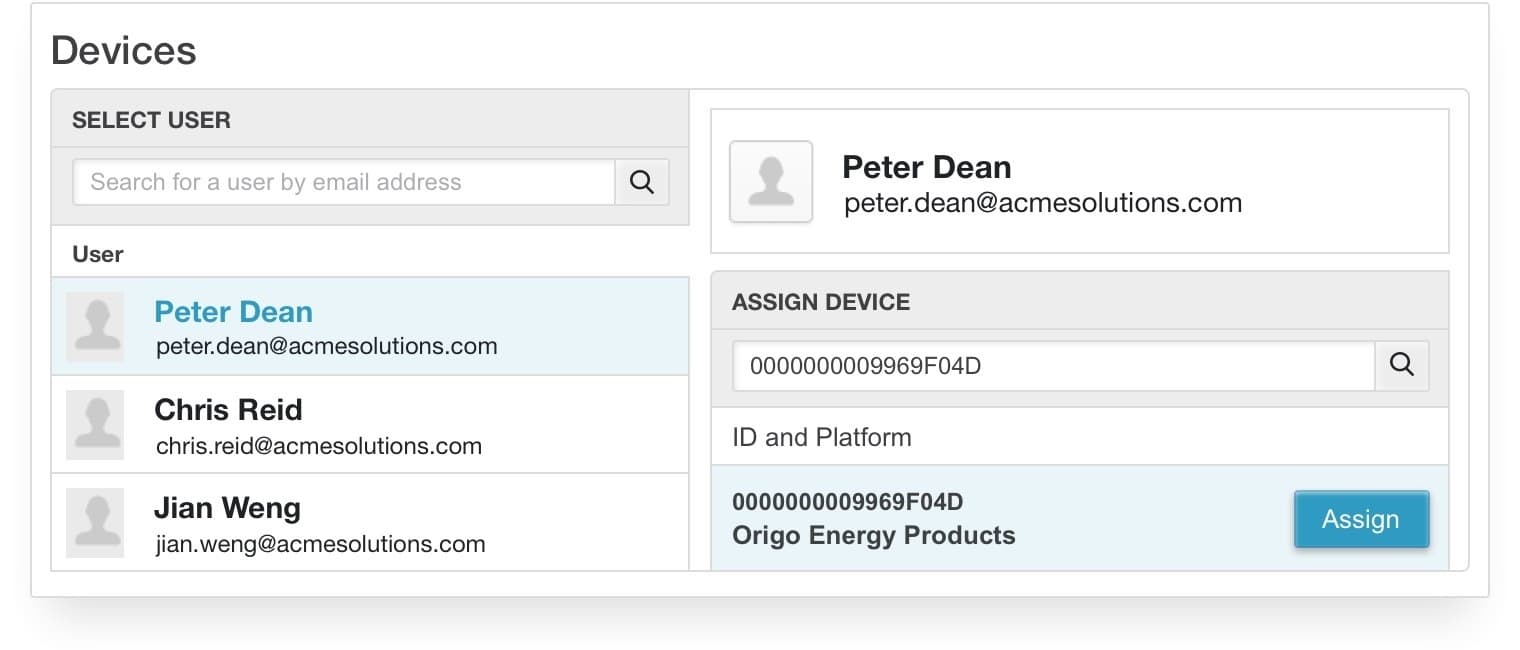
Task: Click the email address search box
Action: coord(344,181)
